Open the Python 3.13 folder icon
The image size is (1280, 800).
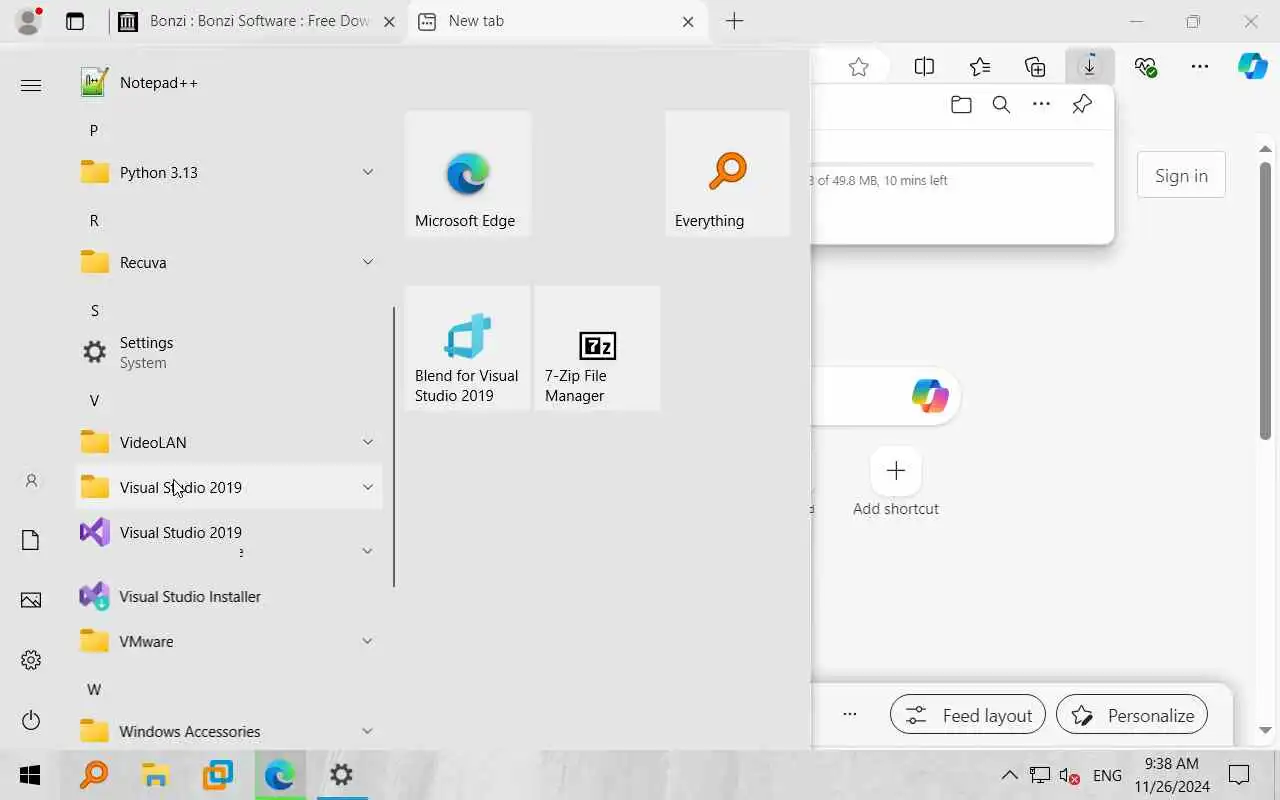tap(95, 172)
